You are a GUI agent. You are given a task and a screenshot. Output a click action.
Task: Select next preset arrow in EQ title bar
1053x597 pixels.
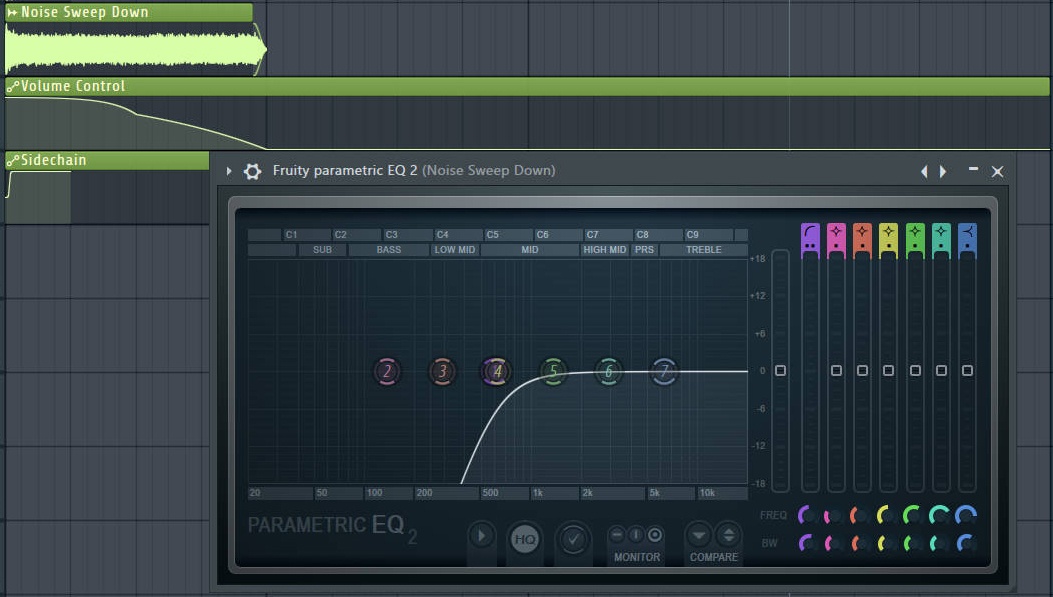(943, 171)
